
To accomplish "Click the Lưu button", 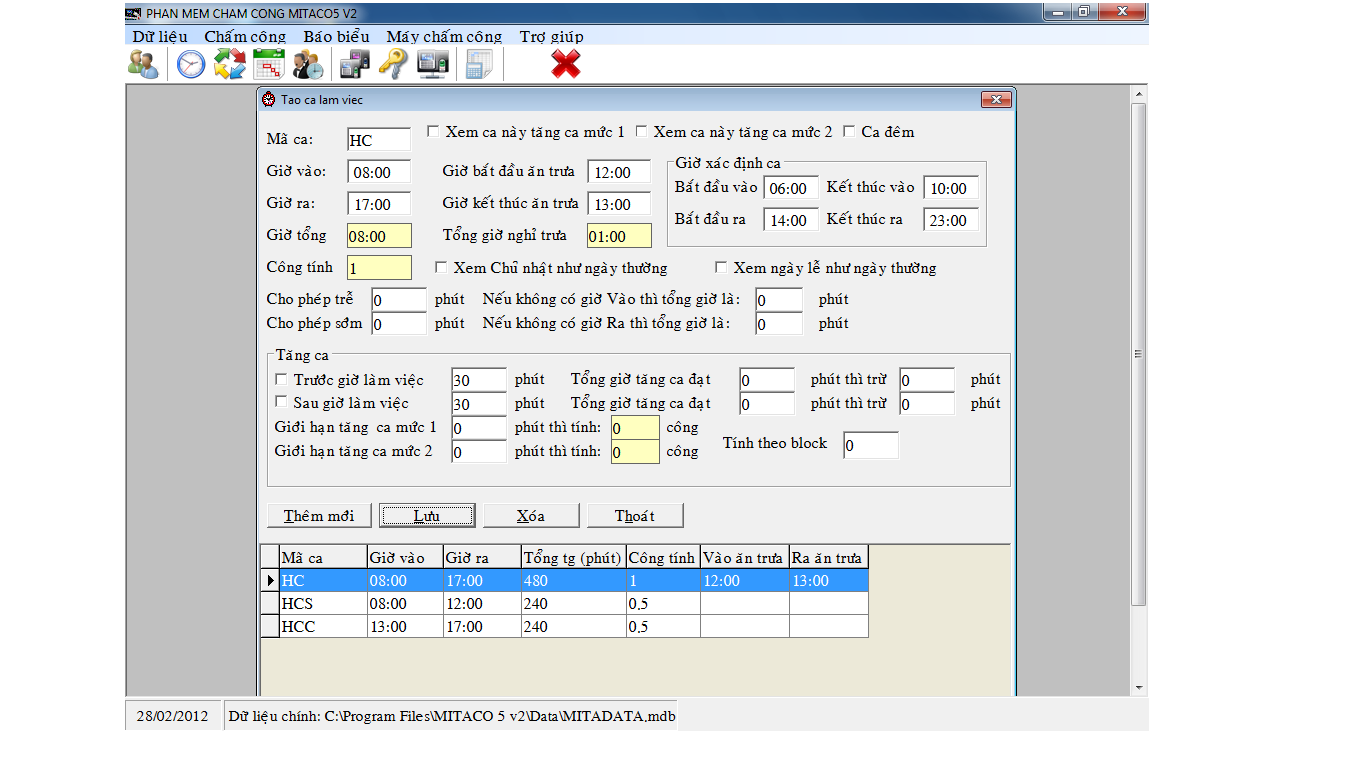I will point(427,515).
